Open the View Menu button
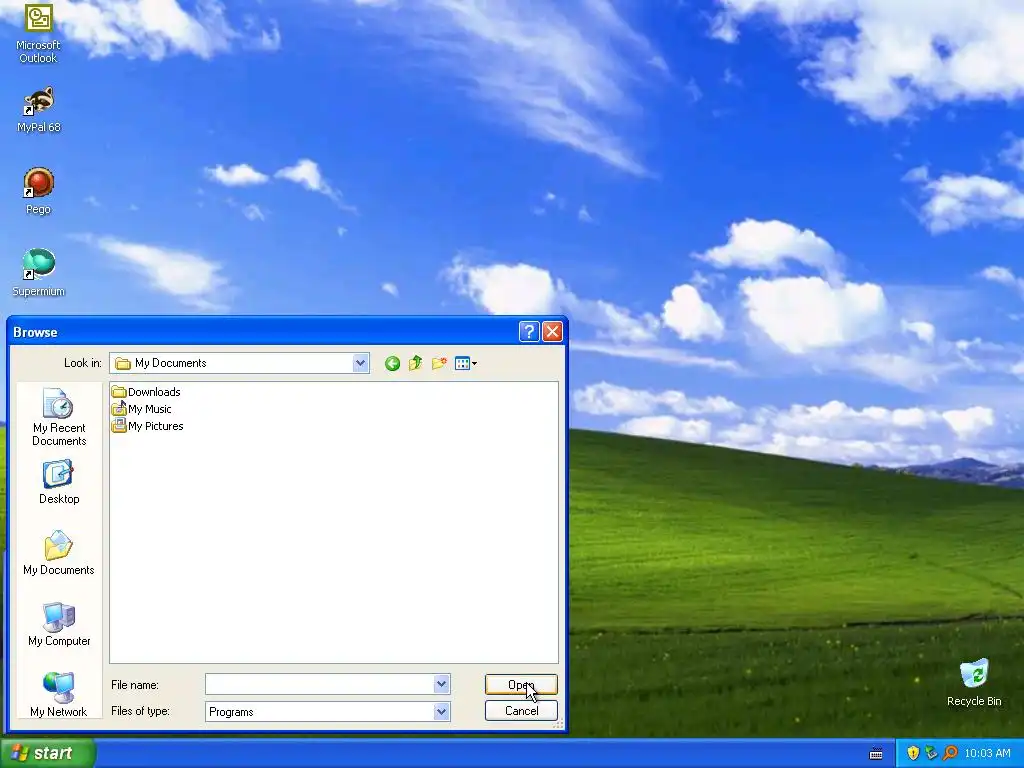This screenshot has width=1024, height=768. [x=466, y=363]
